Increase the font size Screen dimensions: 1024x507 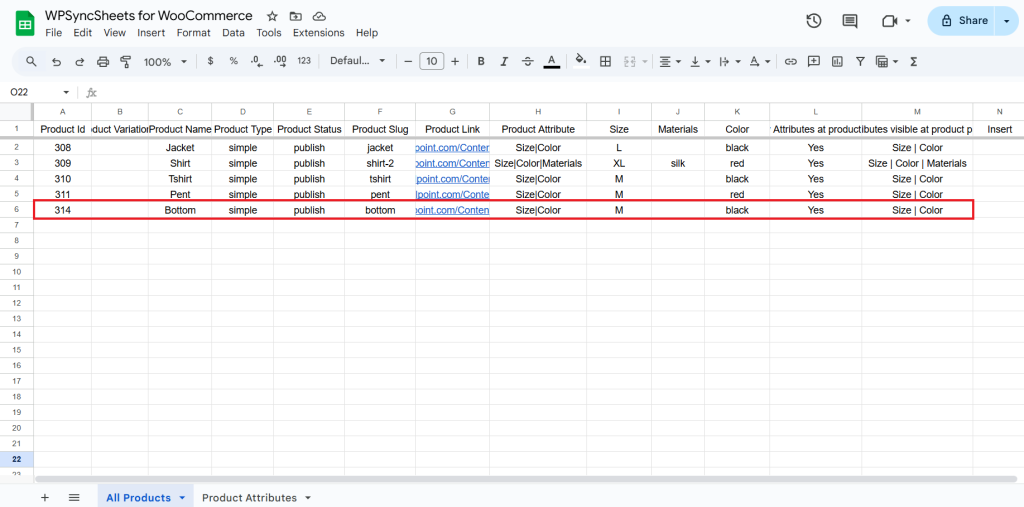coord(455,61)
